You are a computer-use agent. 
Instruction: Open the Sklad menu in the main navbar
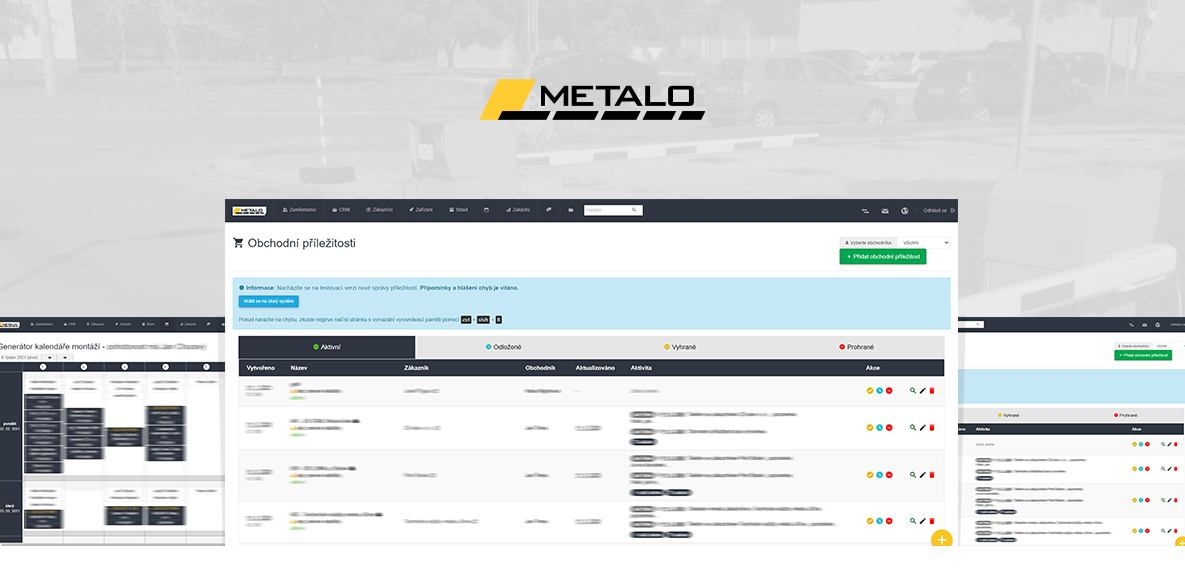(x=458, y=209)
